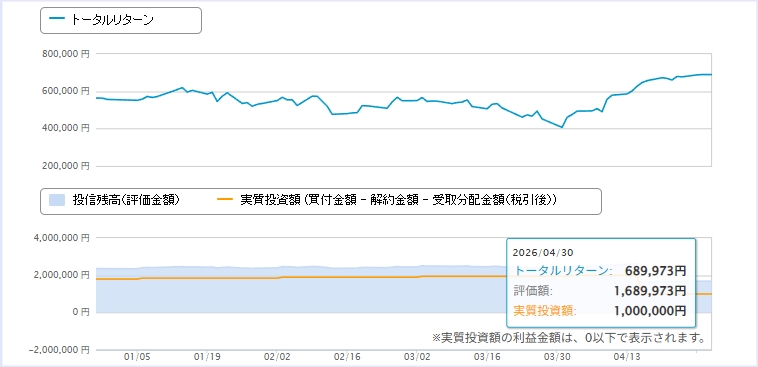Screen dimensions: 758x367
Task: Click the 2026/04/30 tooltip date
Action: (x=542, y=252)
